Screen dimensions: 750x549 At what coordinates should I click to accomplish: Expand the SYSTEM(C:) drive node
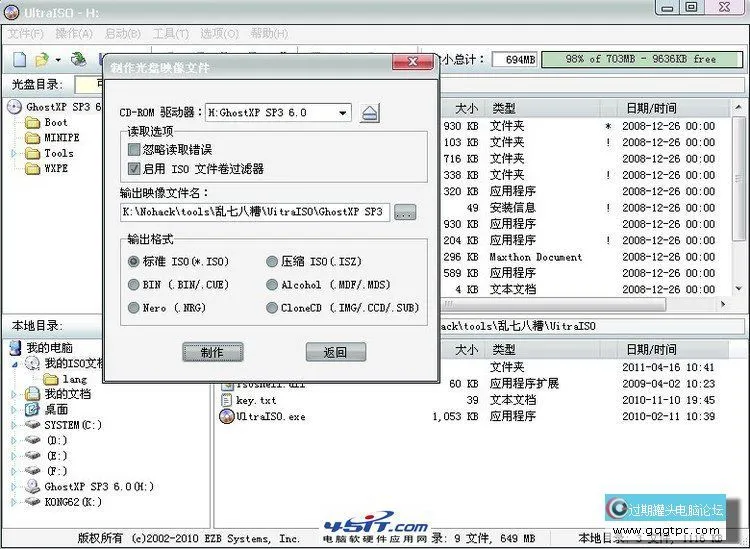pyautogui.click(x=14, y=425)
